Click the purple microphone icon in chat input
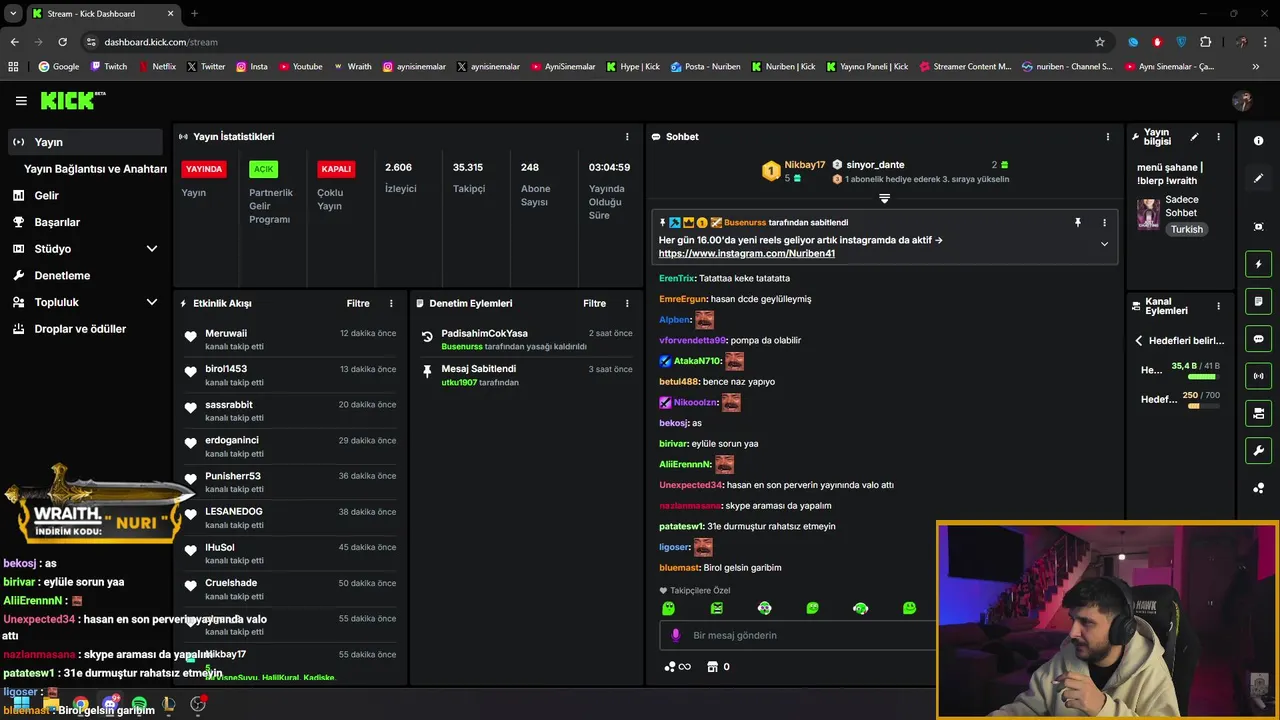 click(676, 635)
